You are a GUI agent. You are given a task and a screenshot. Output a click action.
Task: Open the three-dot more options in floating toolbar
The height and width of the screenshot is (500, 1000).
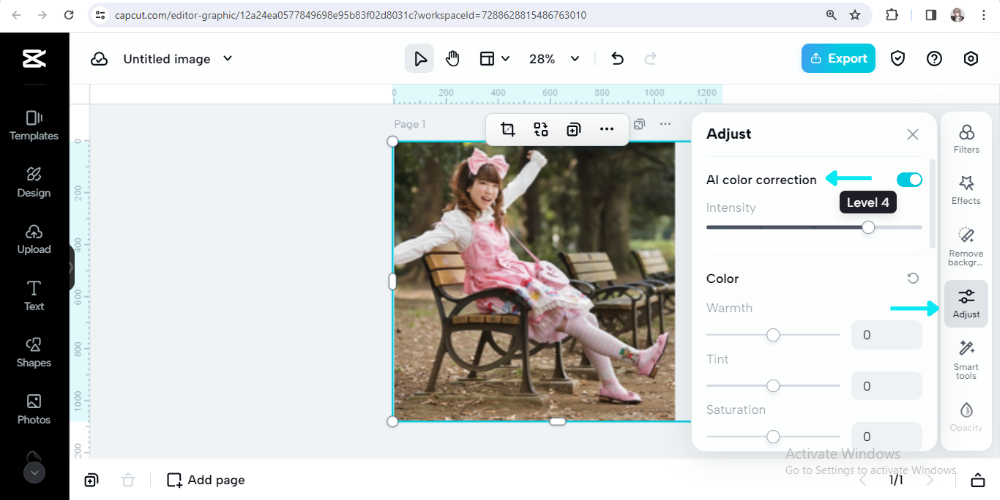607,129
